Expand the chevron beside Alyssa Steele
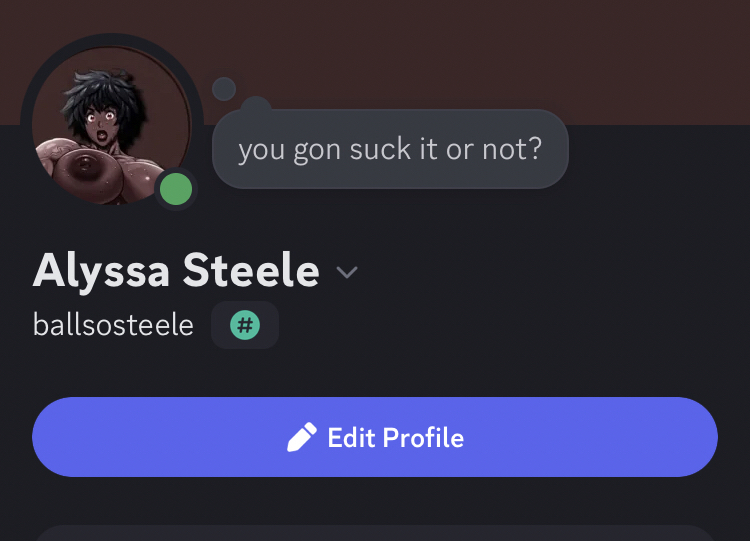This screenshot has width=750, height=541. (x=347, y=272)
